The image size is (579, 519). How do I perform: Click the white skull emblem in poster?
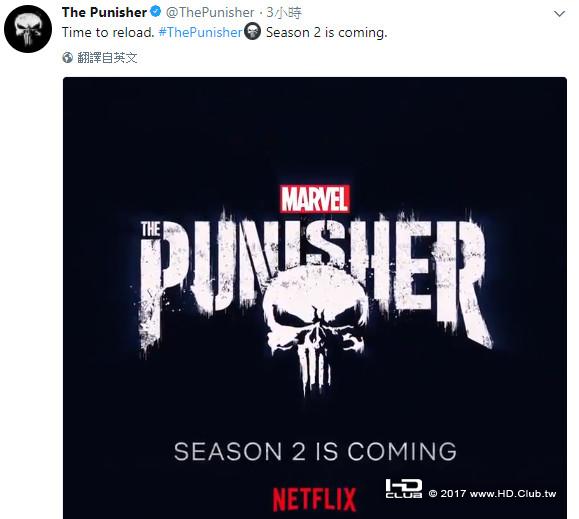[x=316, y=325]
